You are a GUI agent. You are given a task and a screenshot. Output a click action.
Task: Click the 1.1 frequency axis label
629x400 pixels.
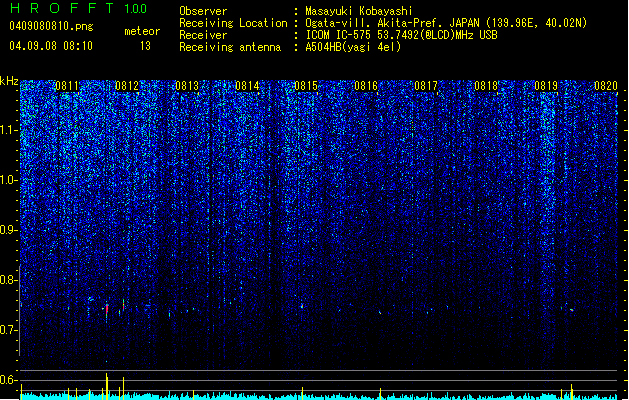[9, 130]
